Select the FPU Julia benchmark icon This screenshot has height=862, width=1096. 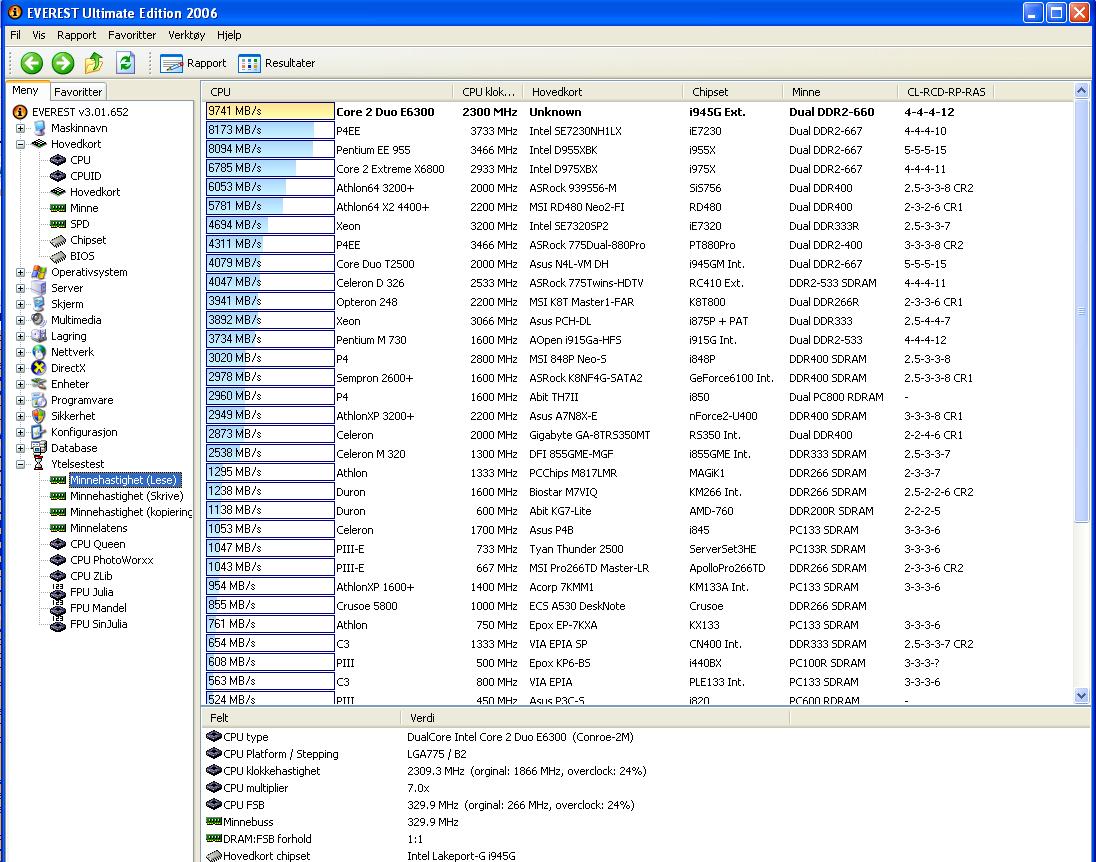point(58,592)
